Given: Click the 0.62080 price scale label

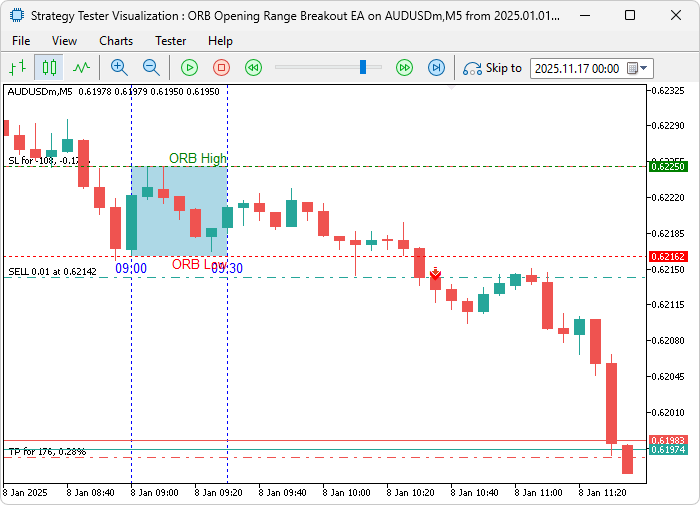Looking at the screenshot, I should [x=668, y=341].
